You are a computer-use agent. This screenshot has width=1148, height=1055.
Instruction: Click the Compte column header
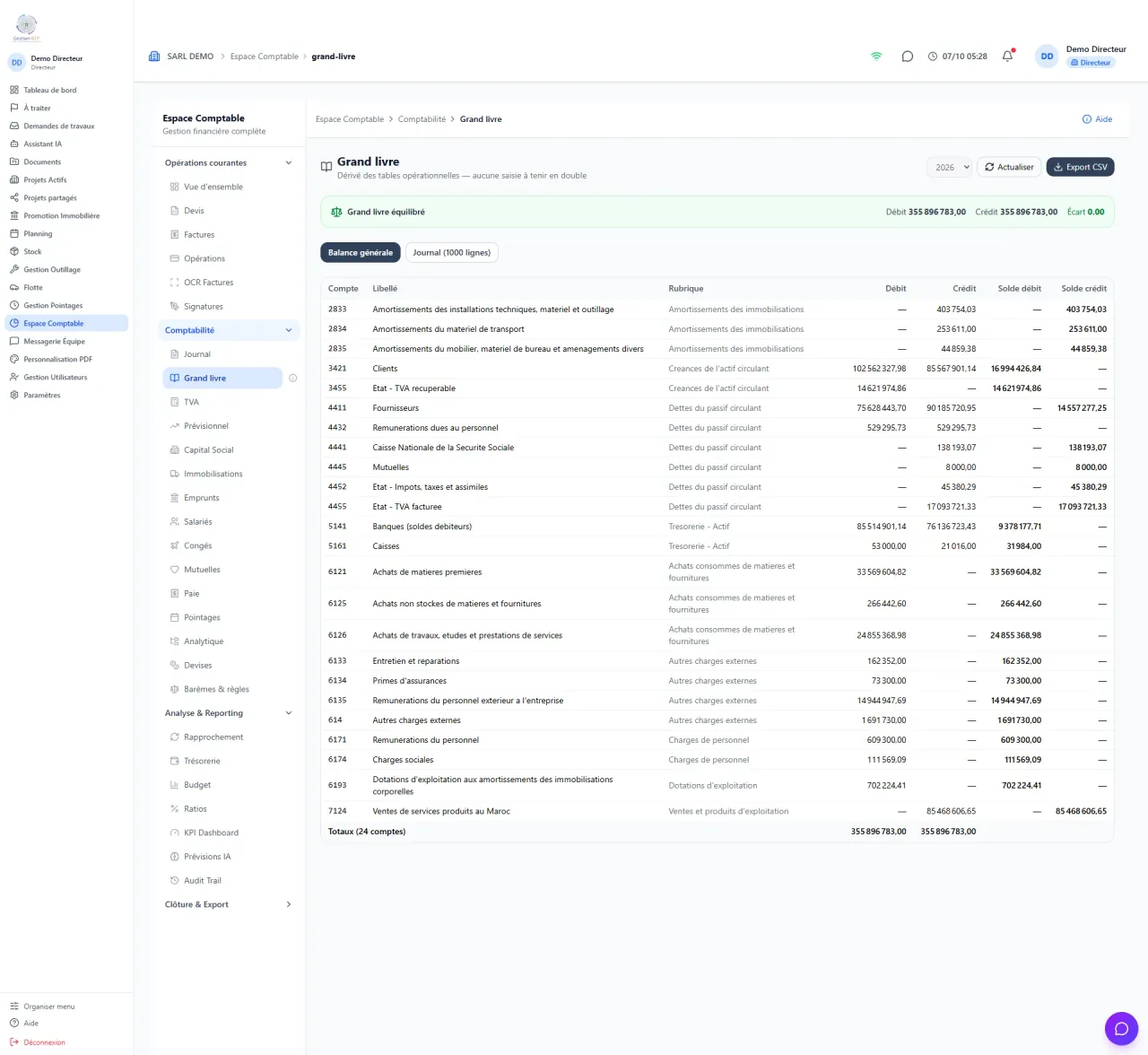pyautogui.click(x=344, y=289)
